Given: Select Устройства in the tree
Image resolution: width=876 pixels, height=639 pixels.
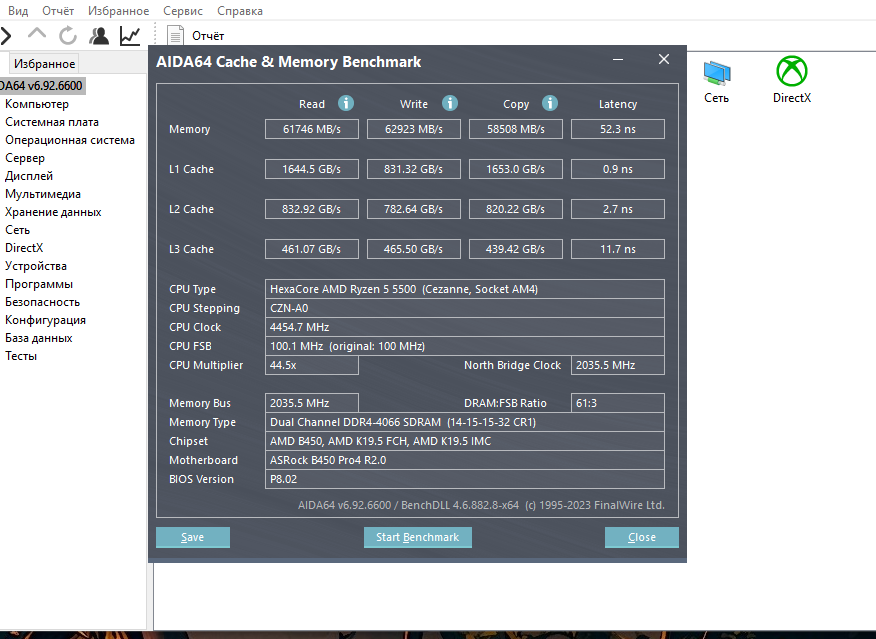Looking at the screenshot, I should coord(36,266).
